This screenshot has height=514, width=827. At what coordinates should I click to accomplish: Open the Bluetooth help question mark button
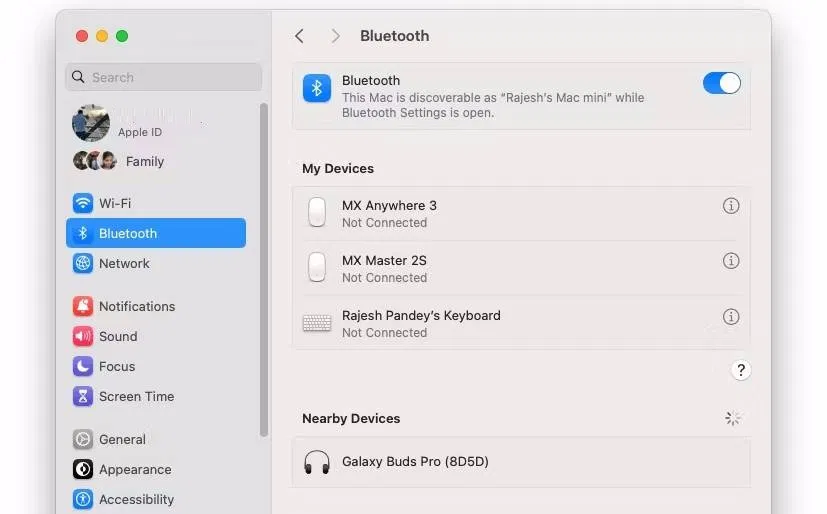[x=741, y=370]
